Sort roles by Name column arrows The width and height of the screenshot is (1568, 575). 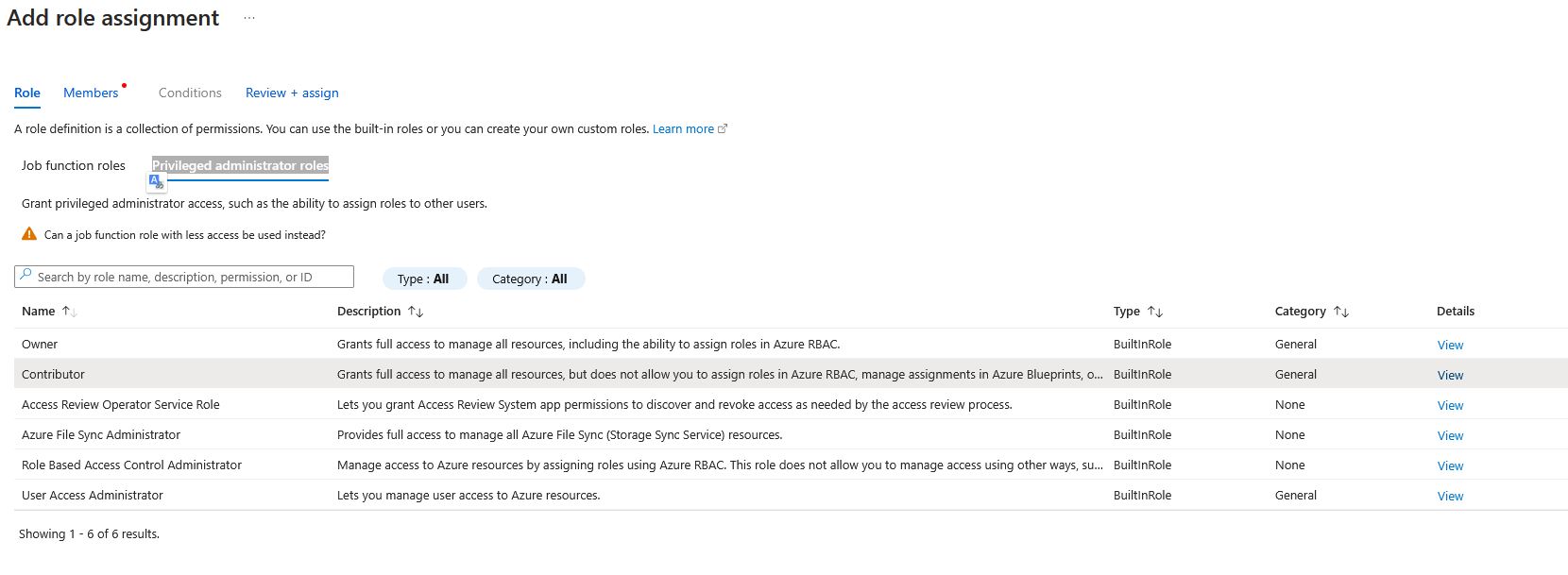[x=69, y=312]
